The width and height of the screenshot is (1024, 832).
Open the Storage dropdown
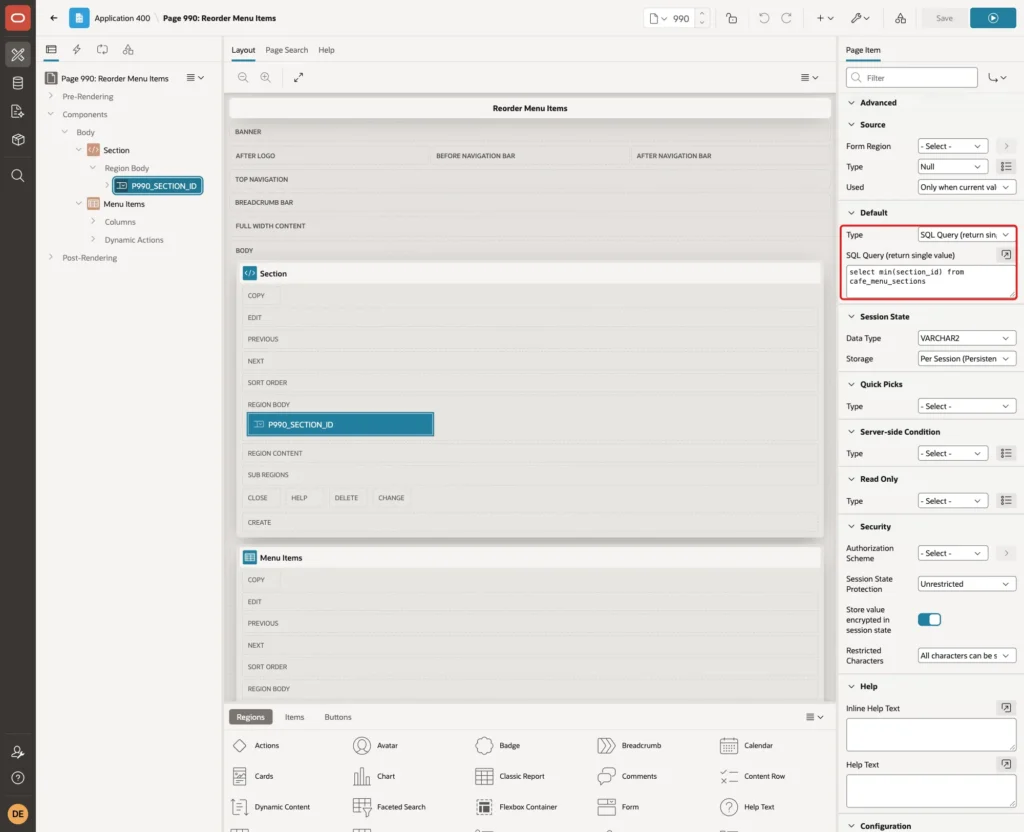[x=966, y=359]
